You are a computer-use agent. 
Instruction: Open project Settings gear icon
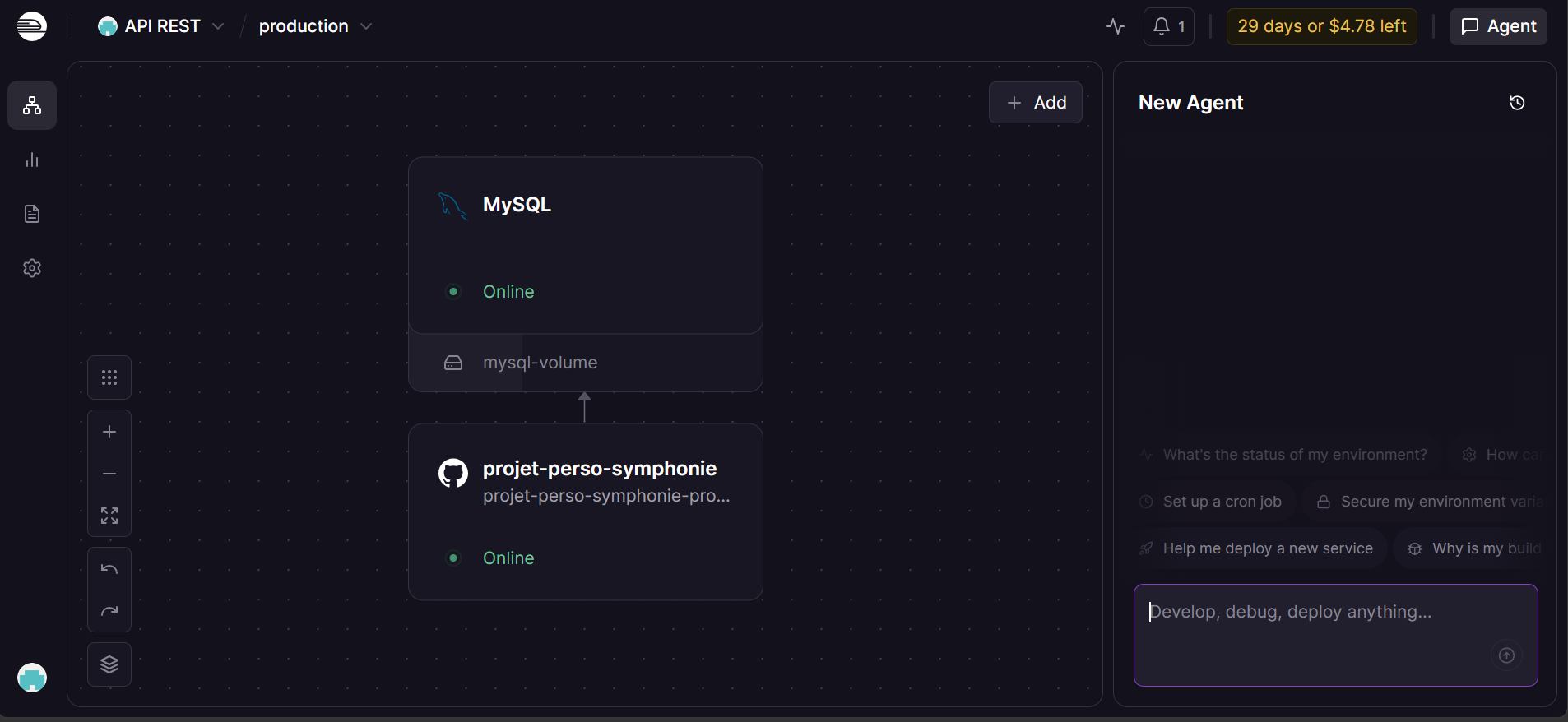point(32,268)
